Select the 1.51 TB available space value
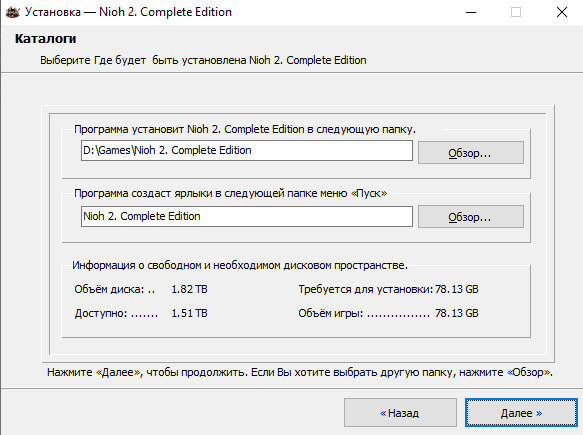This screenshot has height=435, width=583. pyautogui.click(x=189, y=313)
